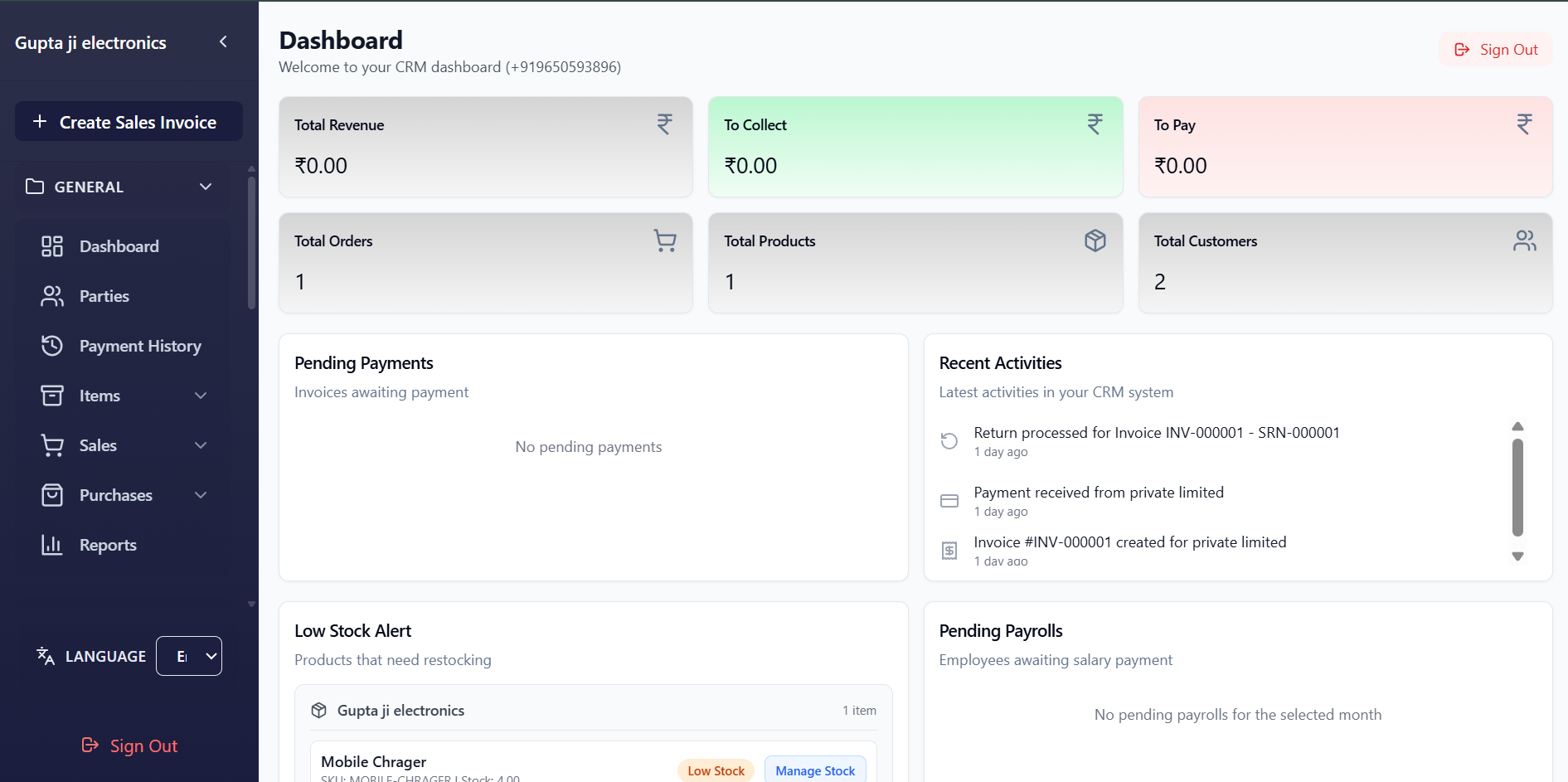
Task: Click the Sales cart icon
Action: pyautogui.click(x=52, y=444)
